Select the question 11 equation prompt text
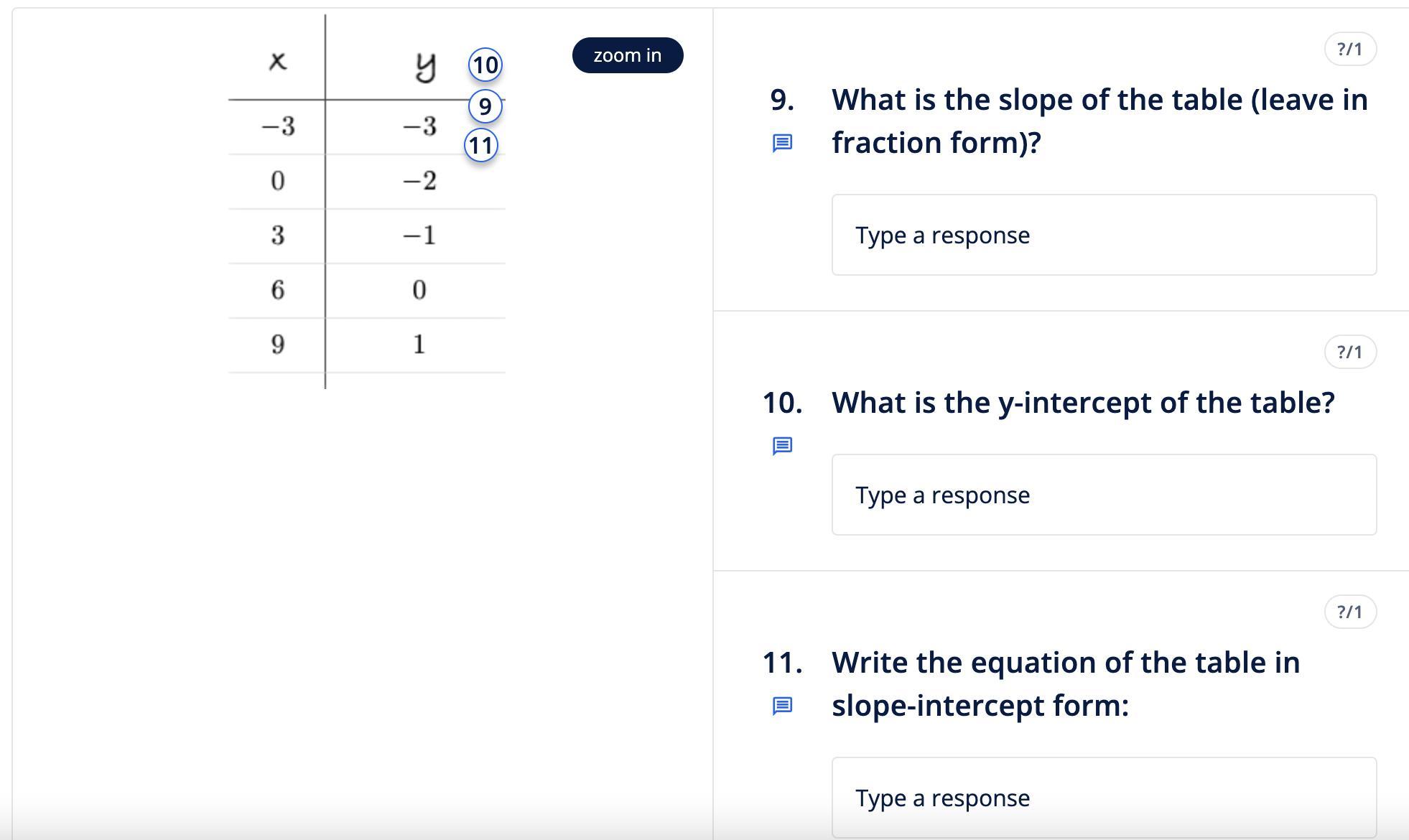Image resolution: width=1409 pixels, height=840 pixels. (1065, 683)
